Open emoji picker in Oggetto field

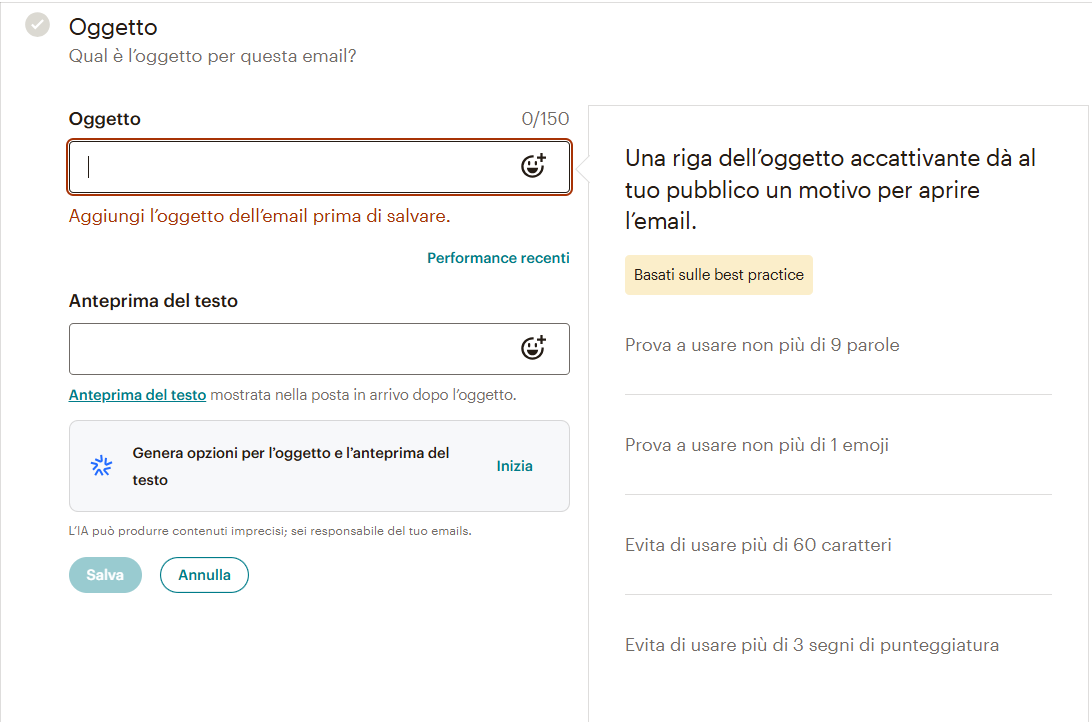(x=533, y=166)
